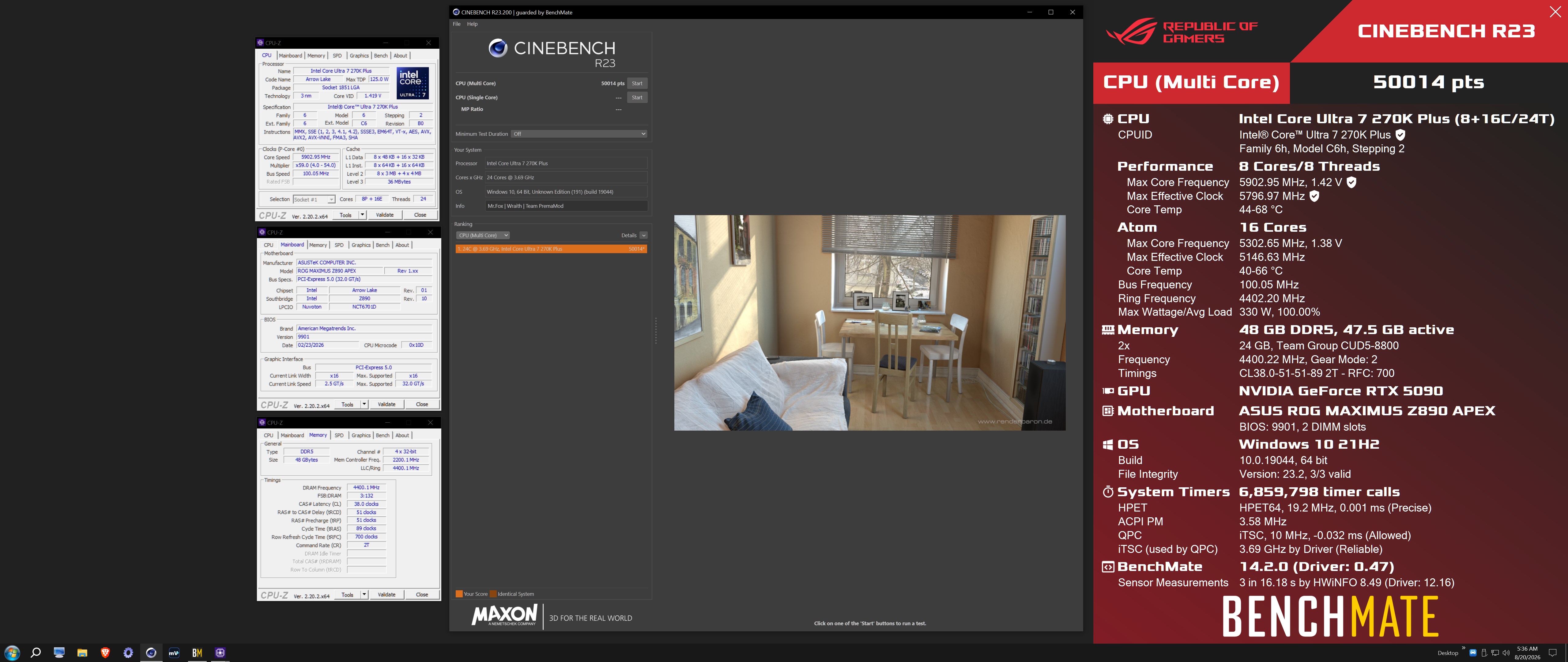This screenshot has width=1568, height=662.
Task: Open the Minimum Test Duration dropdown
Action: point(579,134)
